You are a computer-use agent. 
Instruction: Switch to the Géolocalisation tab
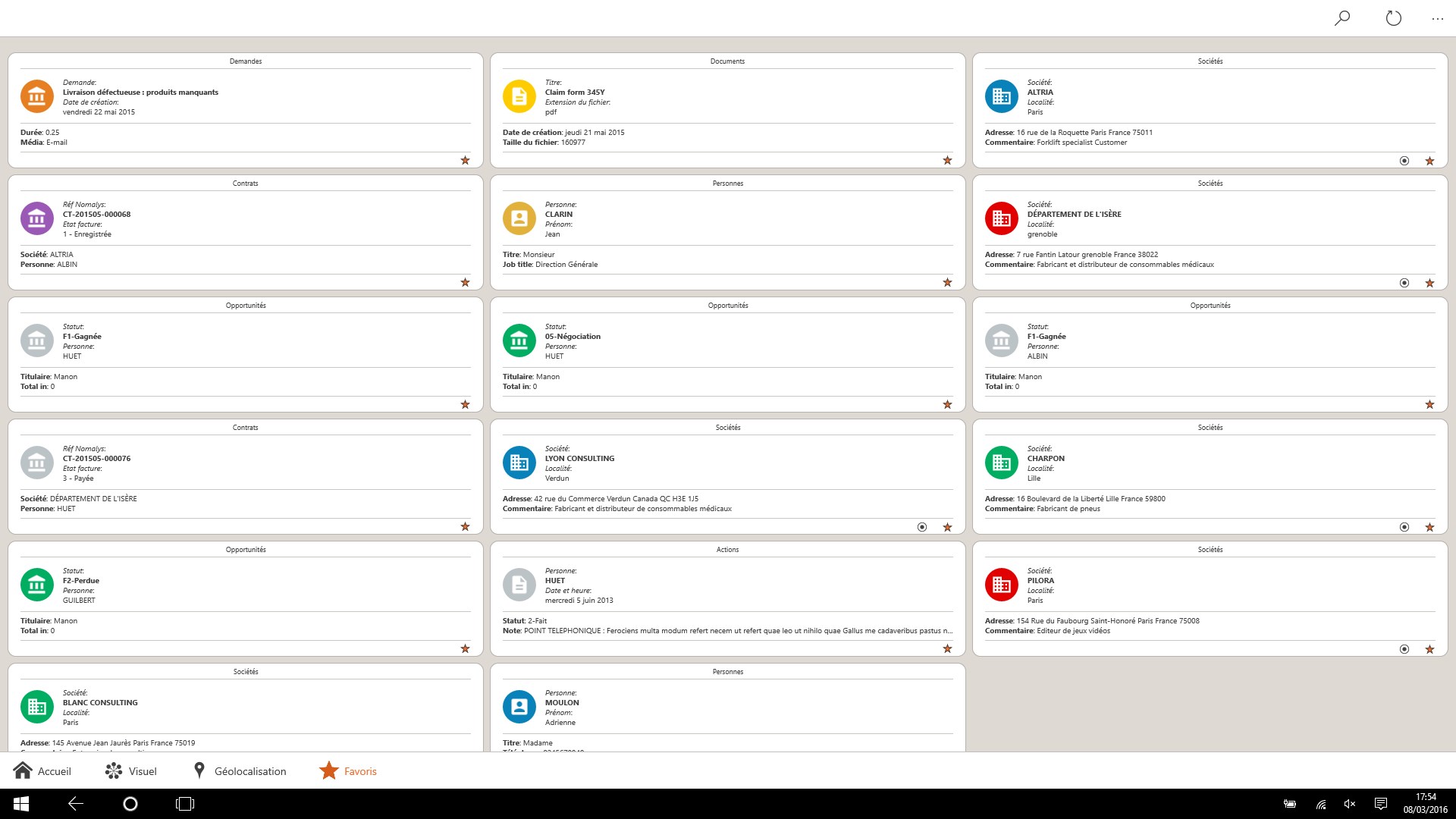pyautogui.click(x=240, y=771)
